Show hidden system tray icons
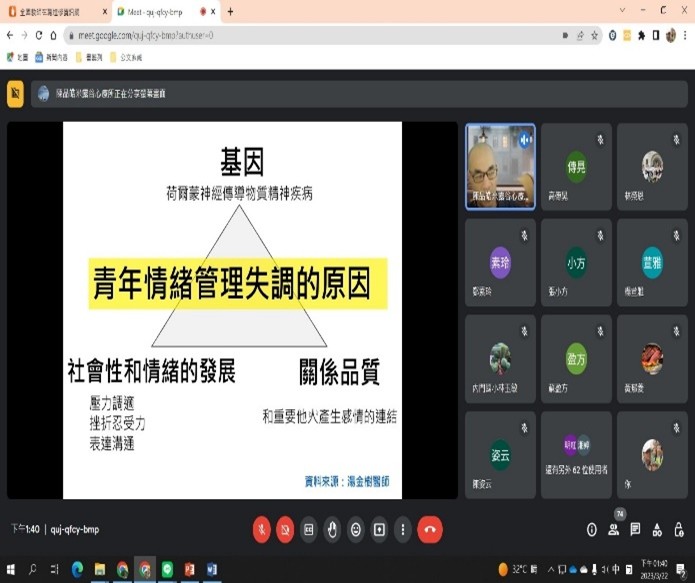Screen dimensions: 695x583 tap(551, 569)
